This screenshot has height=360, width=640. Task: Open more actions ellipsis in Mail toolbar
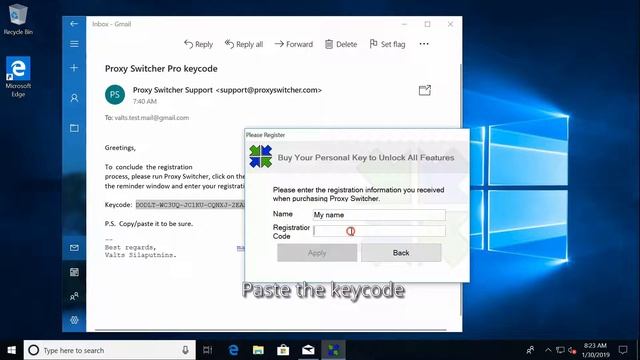pyautogui.click(x=424, y=44)
